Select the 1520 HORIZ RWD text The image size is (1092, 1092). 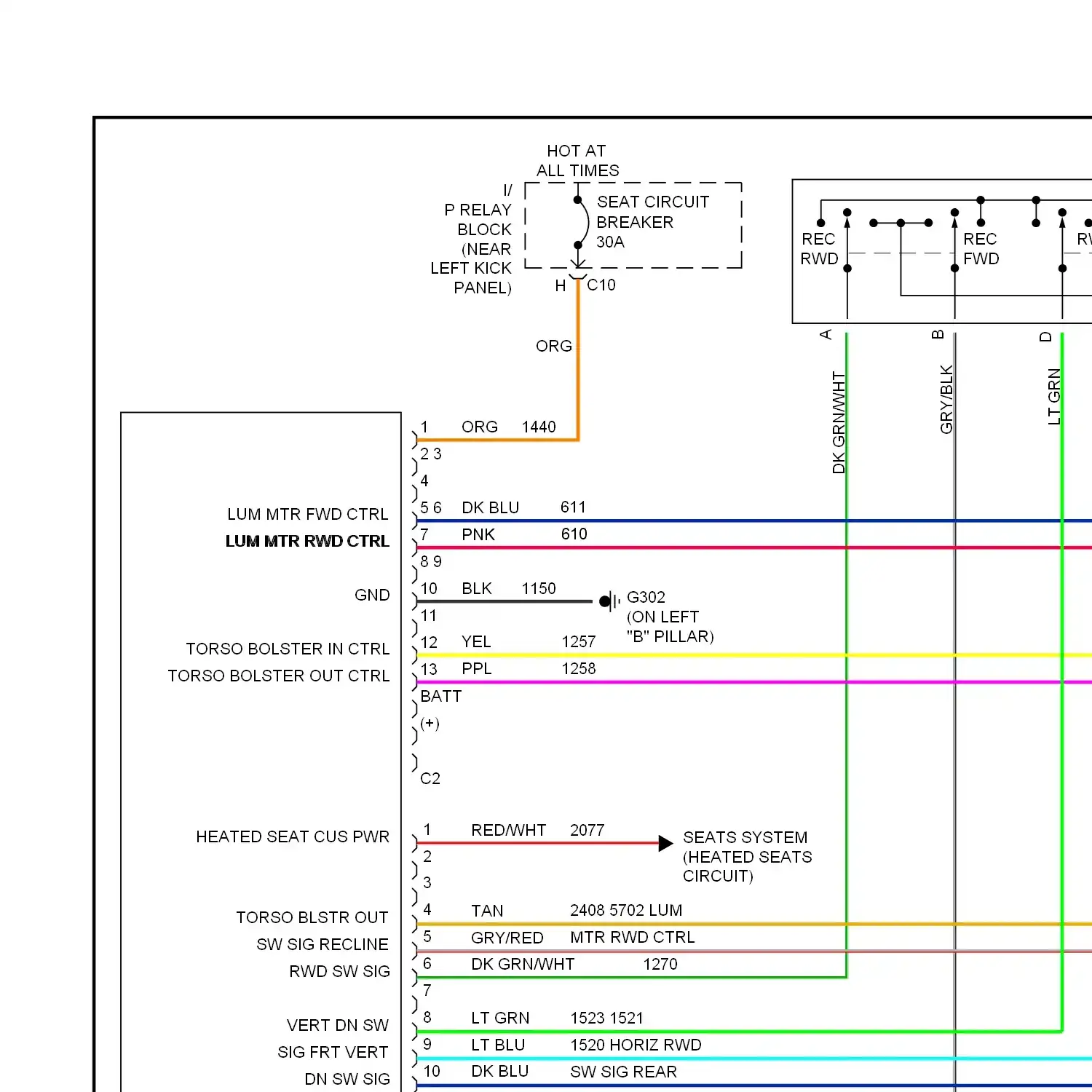(636, 1045)
